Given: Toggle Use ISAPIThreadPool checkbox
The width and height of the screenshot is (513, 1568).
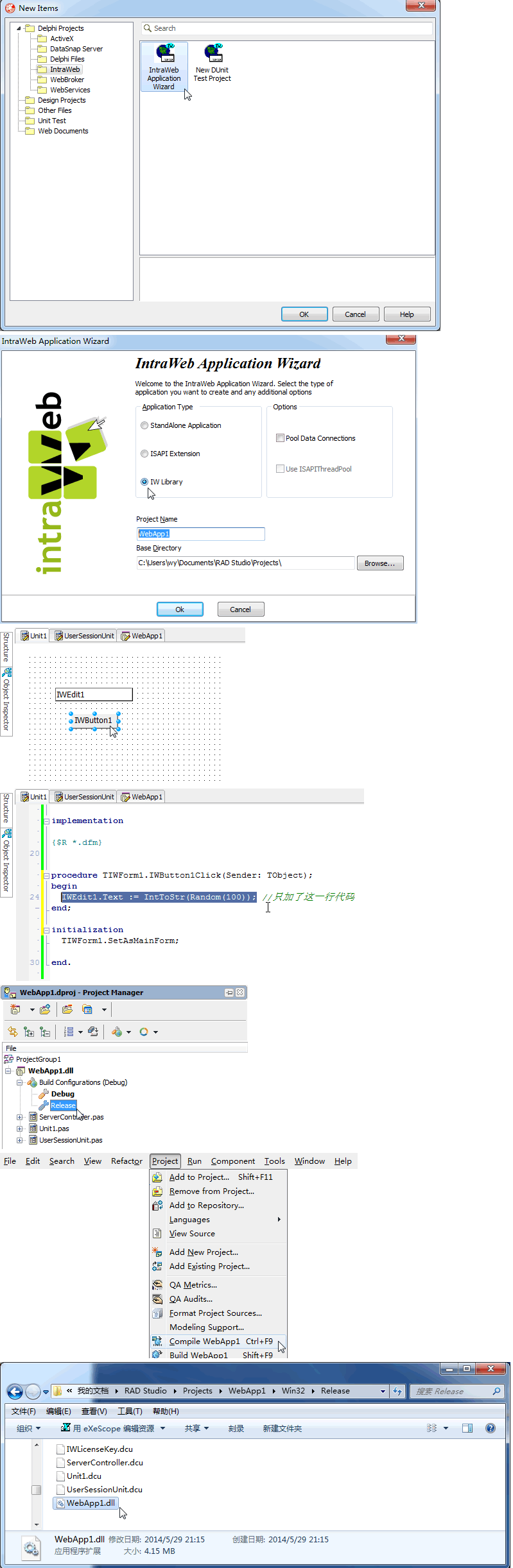Looking at the screenshot, I should click(280, 469).
